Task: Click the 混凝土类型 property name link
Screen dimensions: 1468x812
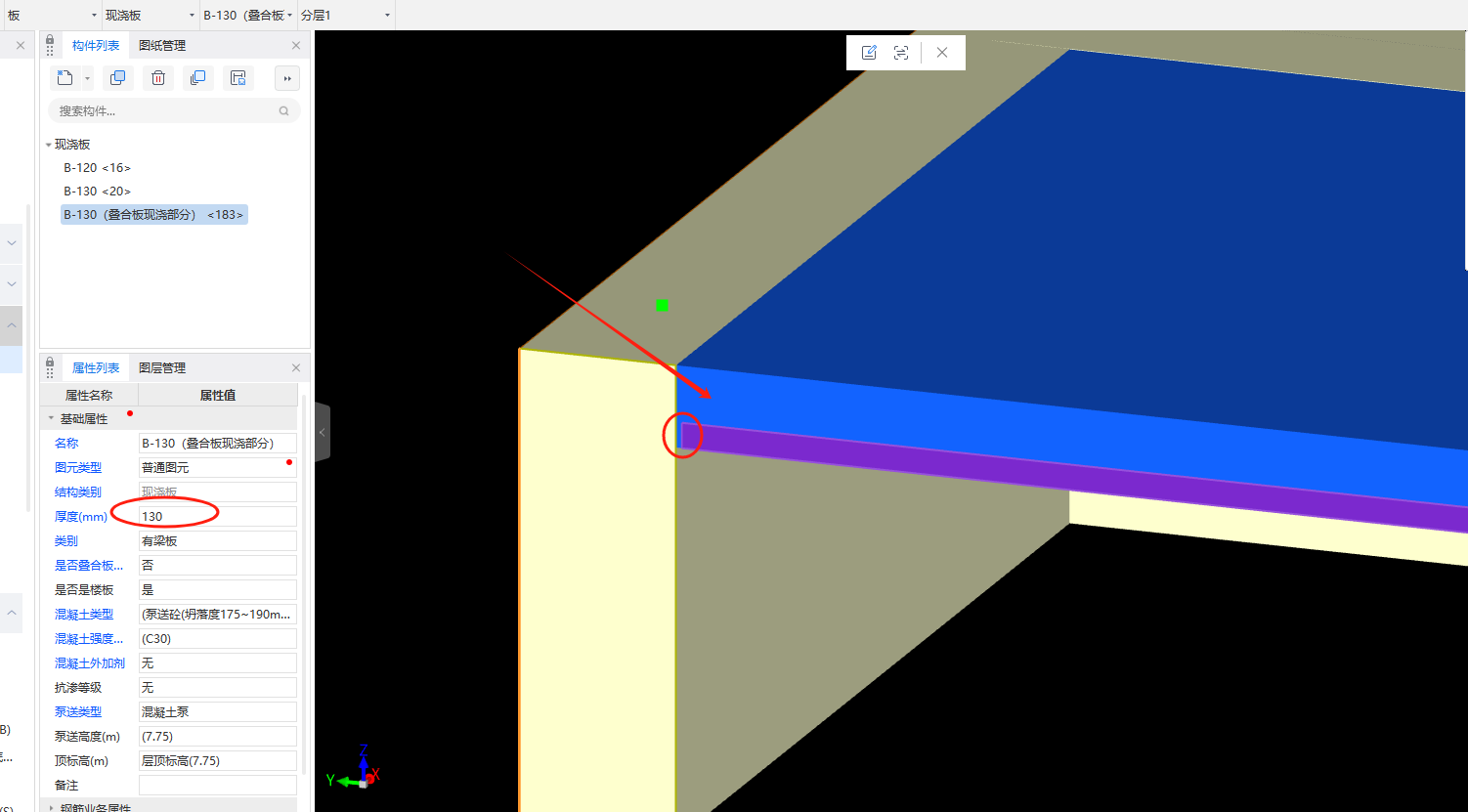Action: click(84, 615)
